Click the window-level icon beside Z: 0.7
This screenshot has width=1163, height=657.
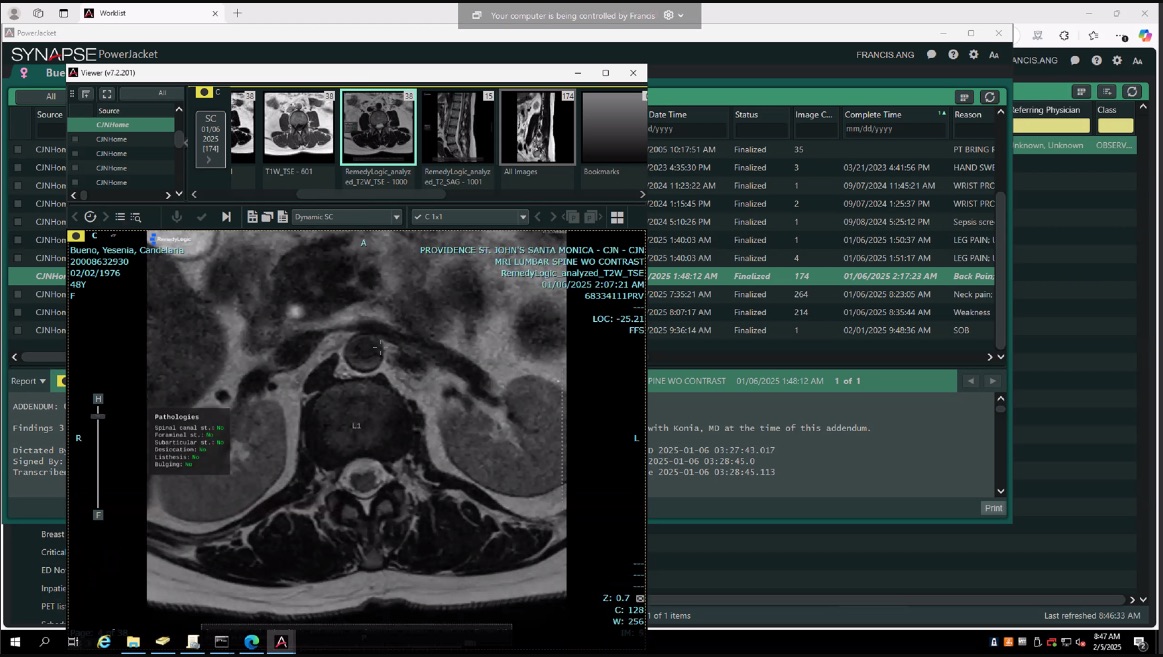point(640,598)
